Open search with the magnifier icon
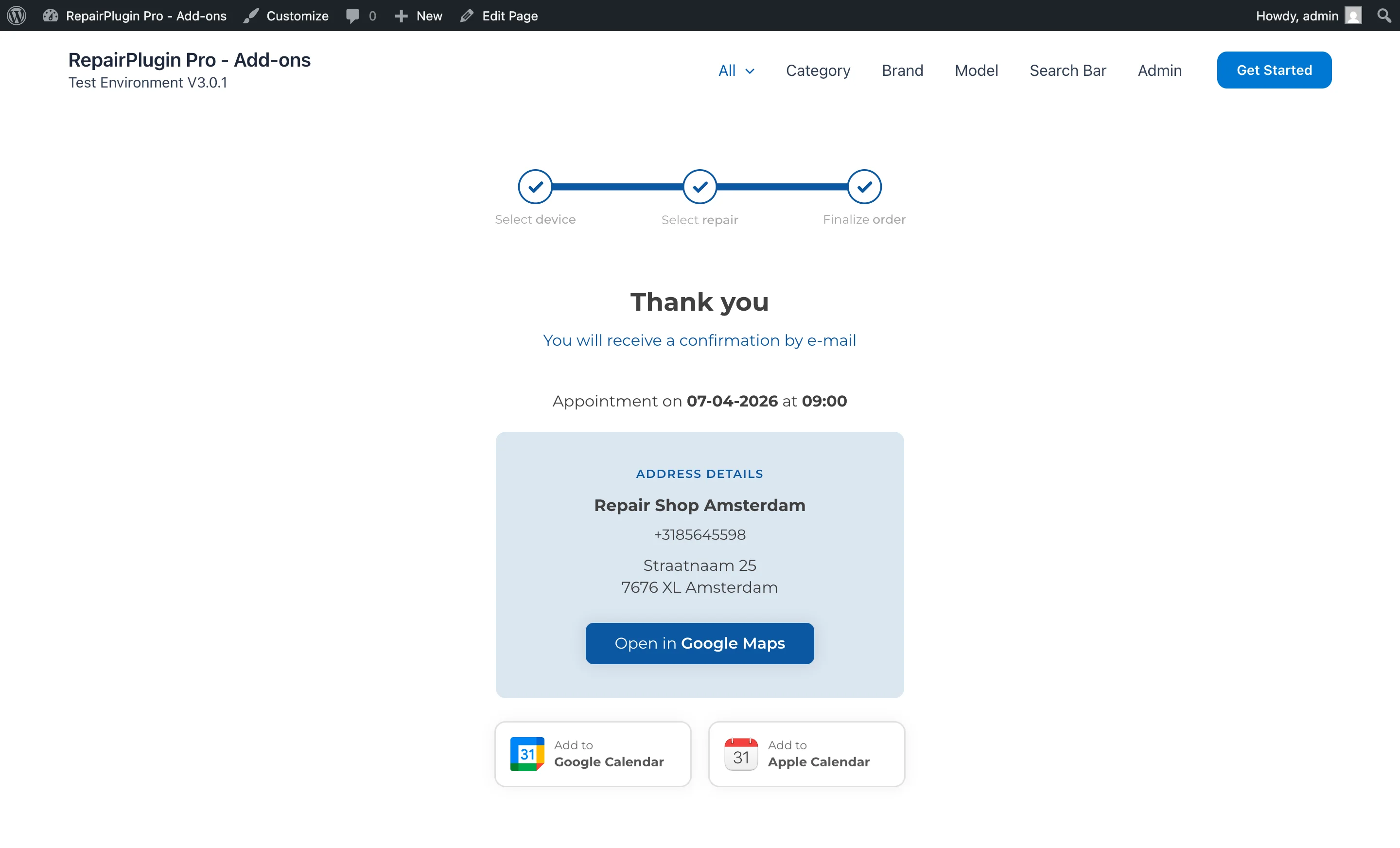Viewport: 1400px width, 848px height. [x=1384, y=16]
